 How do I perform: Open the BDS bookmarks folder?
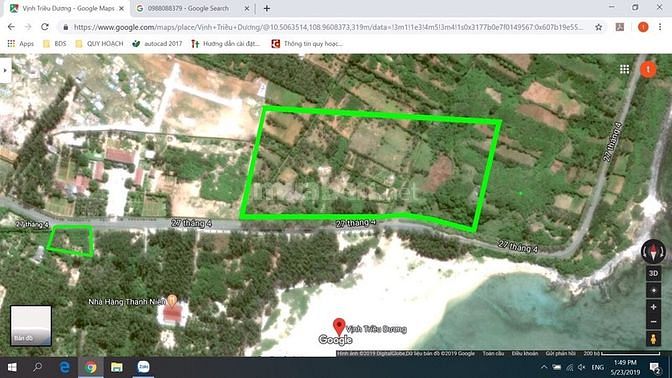pyautogui.click(x=54, y=43)
